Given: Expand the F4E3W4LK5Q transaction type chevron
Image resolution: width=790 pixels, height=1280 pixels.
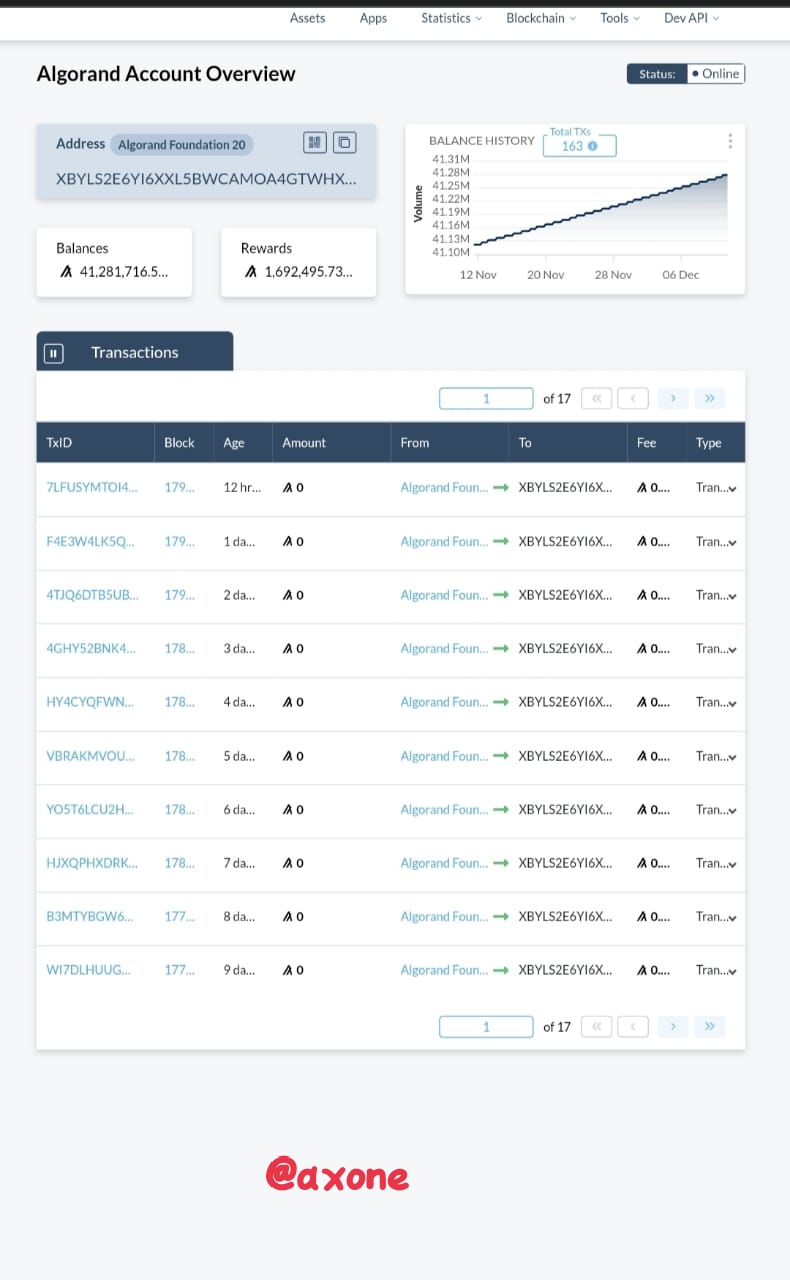Looking at the screenshot, I should pos(733,543).
